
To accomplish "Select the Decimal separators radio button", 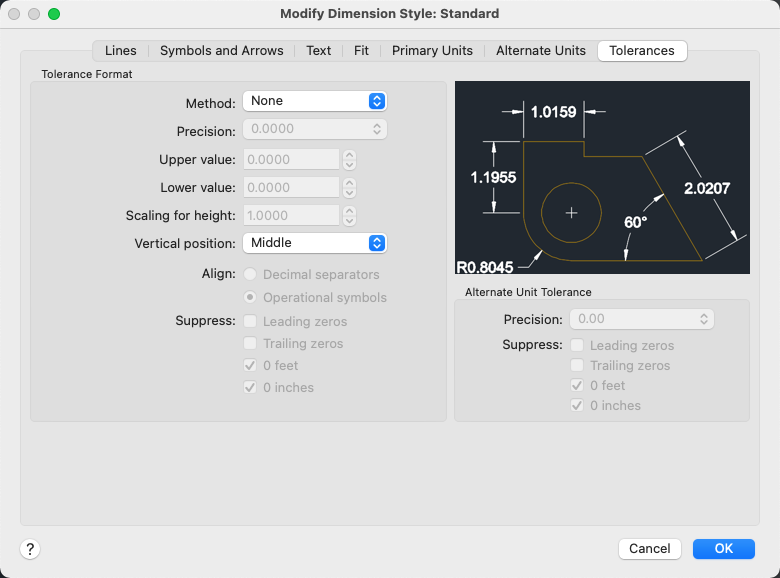I will pos(250,274).
